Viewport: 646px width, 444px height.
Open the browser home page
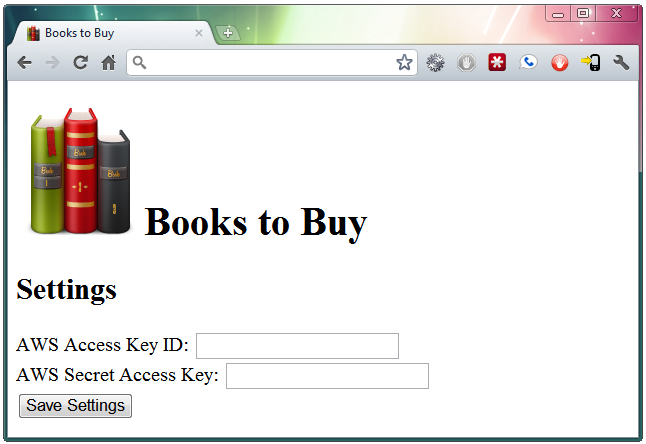[x=108, y=63]
